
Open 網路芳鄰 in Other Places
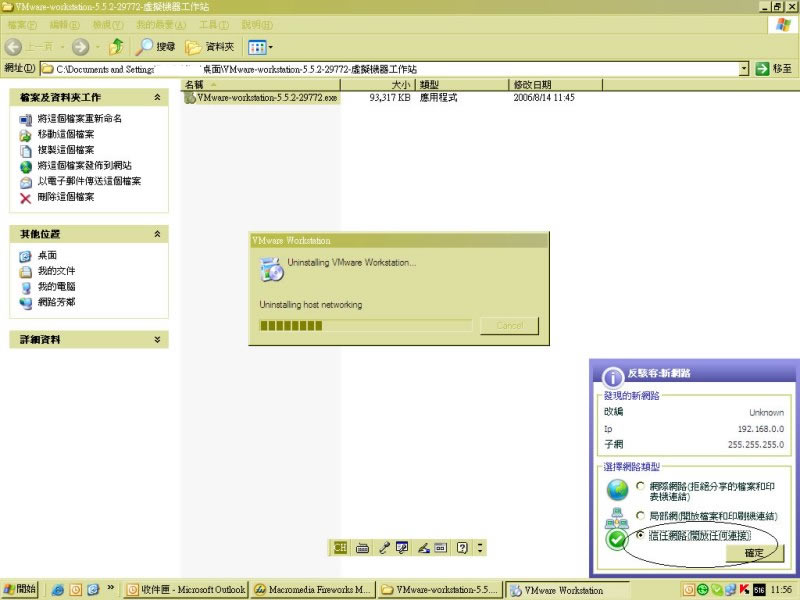click(56, 302)
